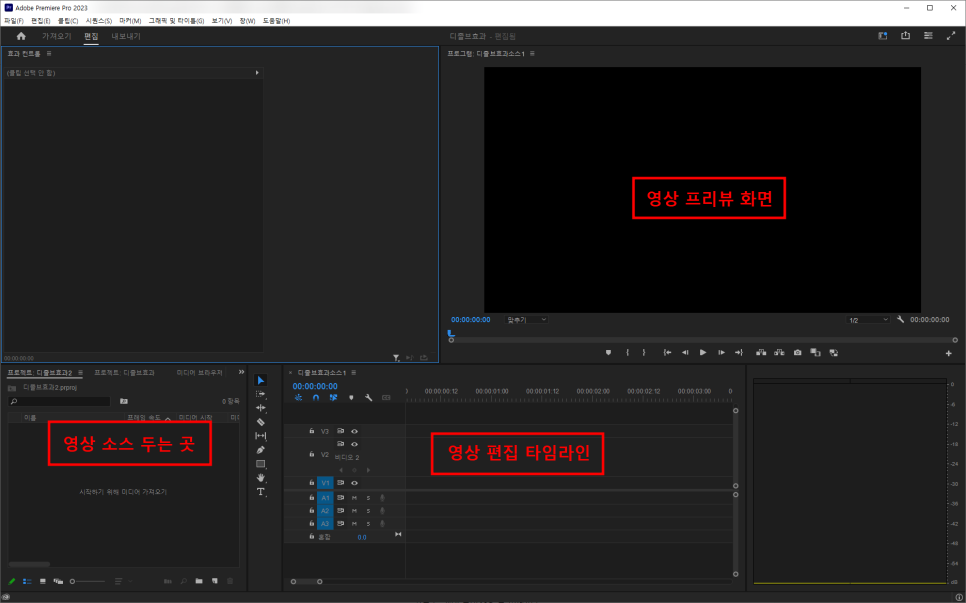966x603 pixels.
Task: Click the Export Frame camera icon
Action: (797, 352)
